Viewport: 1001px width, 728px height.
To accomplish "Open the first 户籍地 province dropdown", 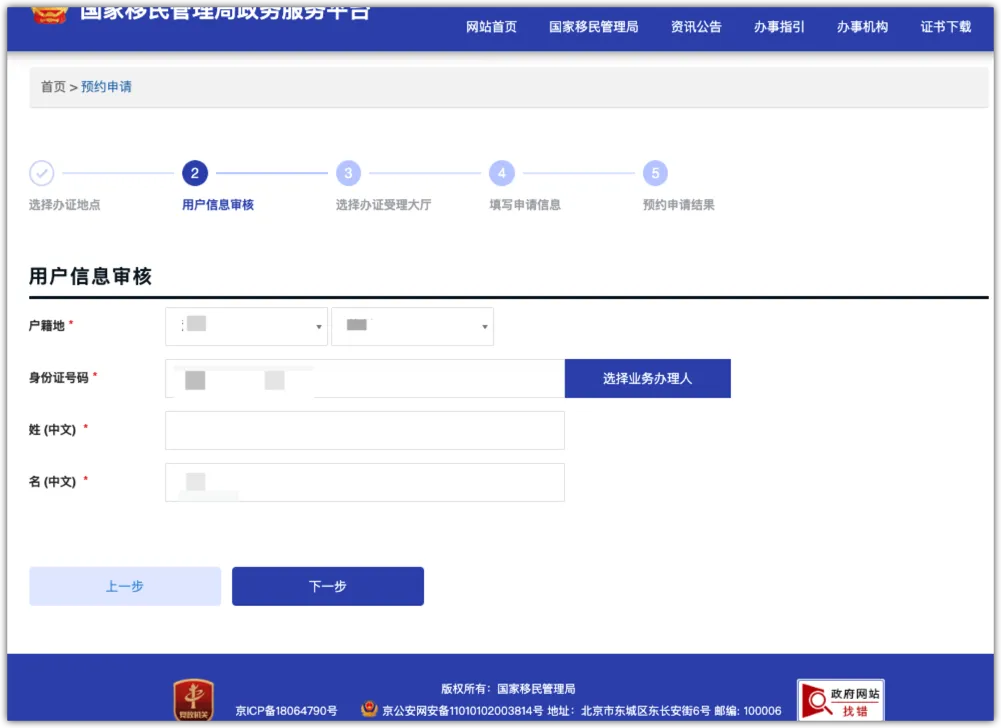I will (246, 326).
